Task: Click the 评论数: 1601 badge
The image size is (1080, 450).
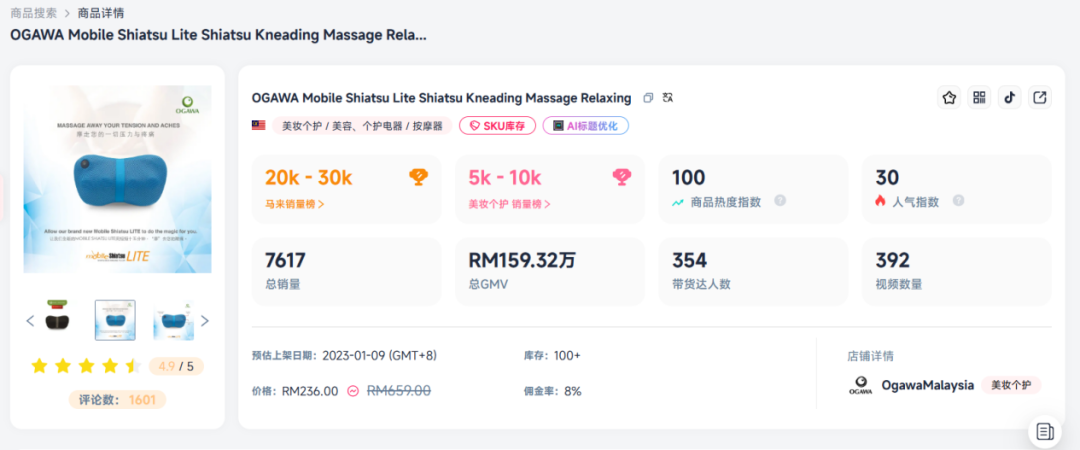Action: [x=117, y=400]
